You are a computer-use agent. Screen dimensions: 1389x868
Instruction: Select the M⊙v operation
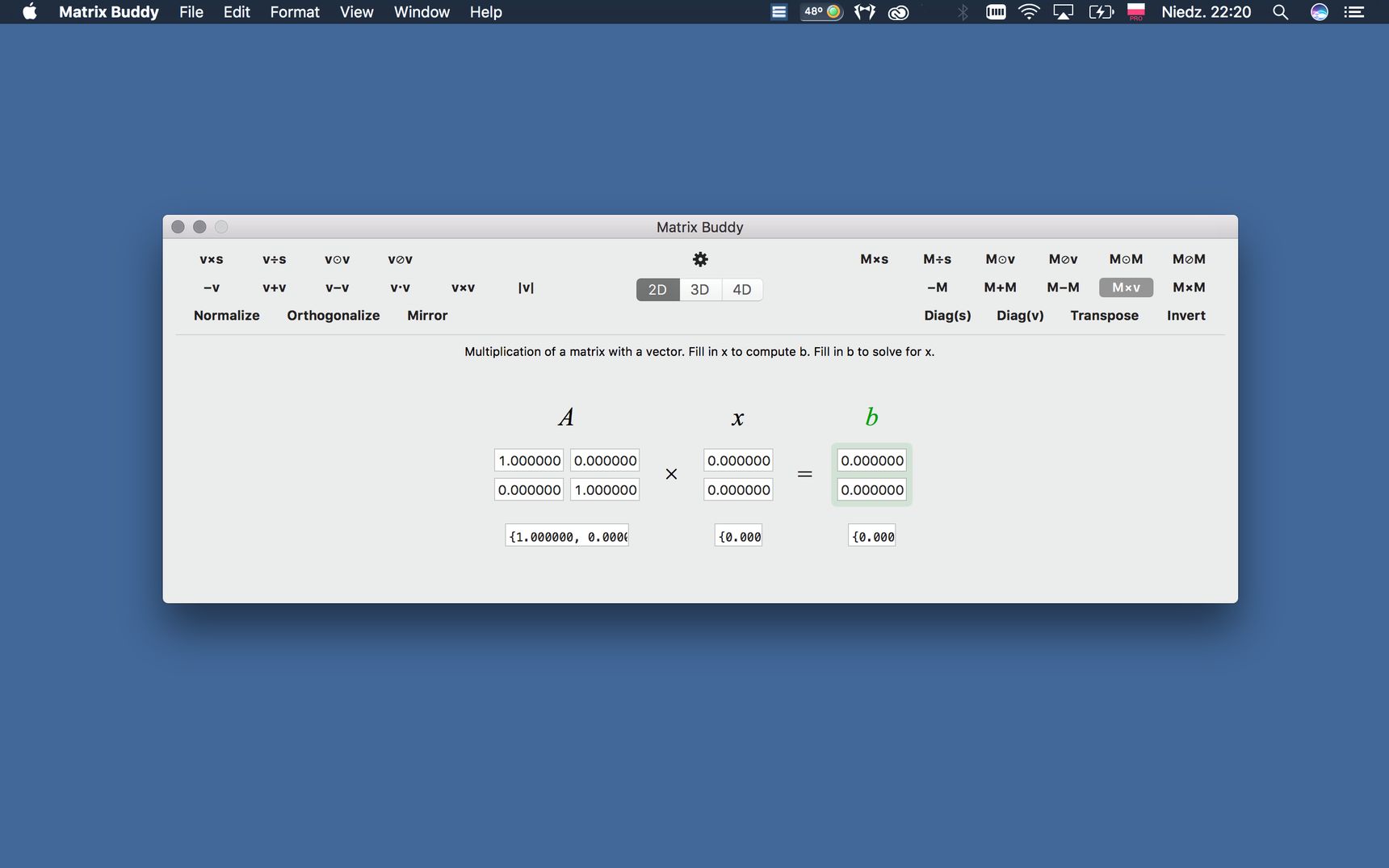click(x=1001, y=259)
